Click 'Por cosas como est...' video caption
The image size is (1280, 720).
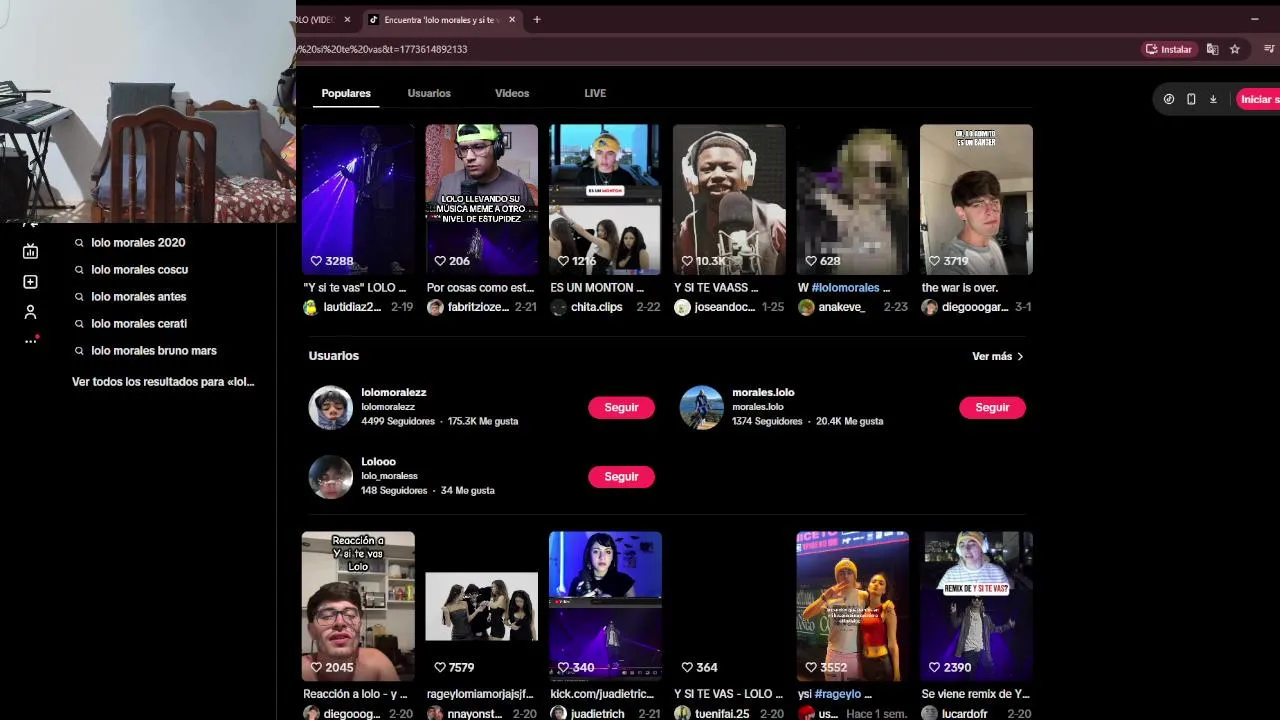pos(481,288)
